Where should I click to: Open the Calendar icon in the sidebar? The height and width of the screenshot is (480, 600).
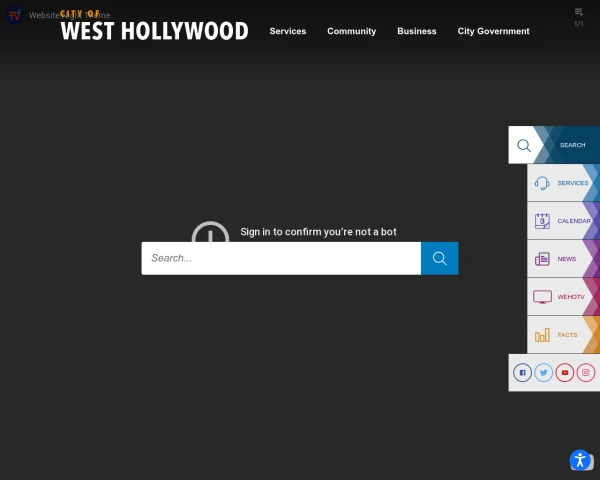coord(542,221)
